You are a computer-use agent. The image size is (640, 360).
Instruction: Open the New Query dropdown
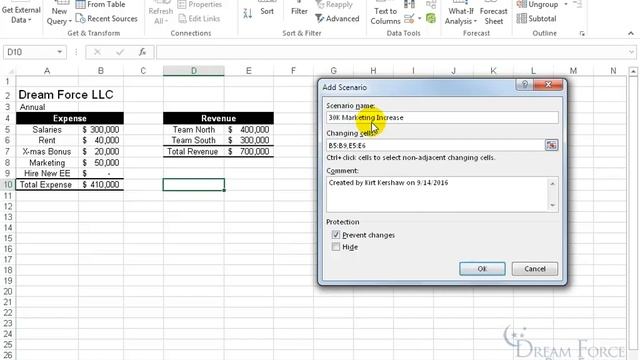click(x=59, y=16)
